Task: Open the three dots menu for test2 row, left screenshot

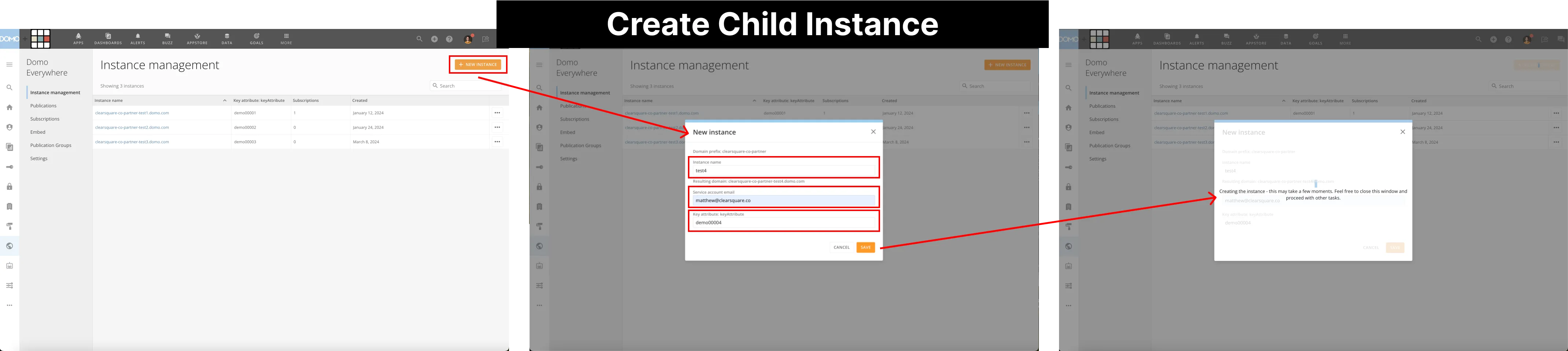Action: click(x=497, y=127)
